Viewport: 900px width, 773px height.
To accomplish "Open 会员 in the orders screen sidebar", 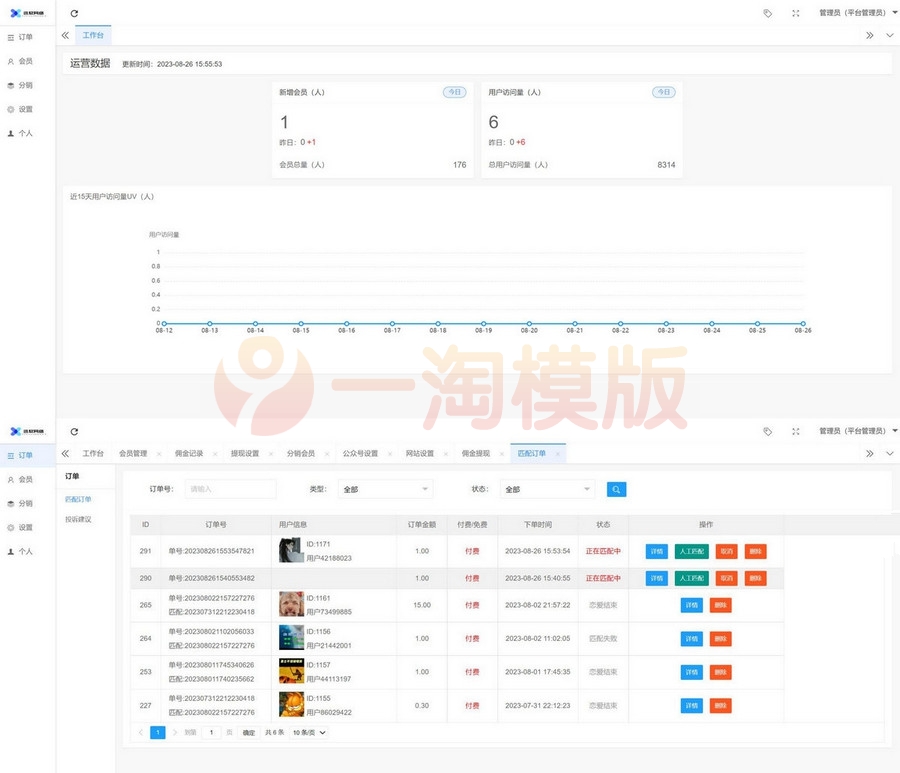I will tap(27, 479).
